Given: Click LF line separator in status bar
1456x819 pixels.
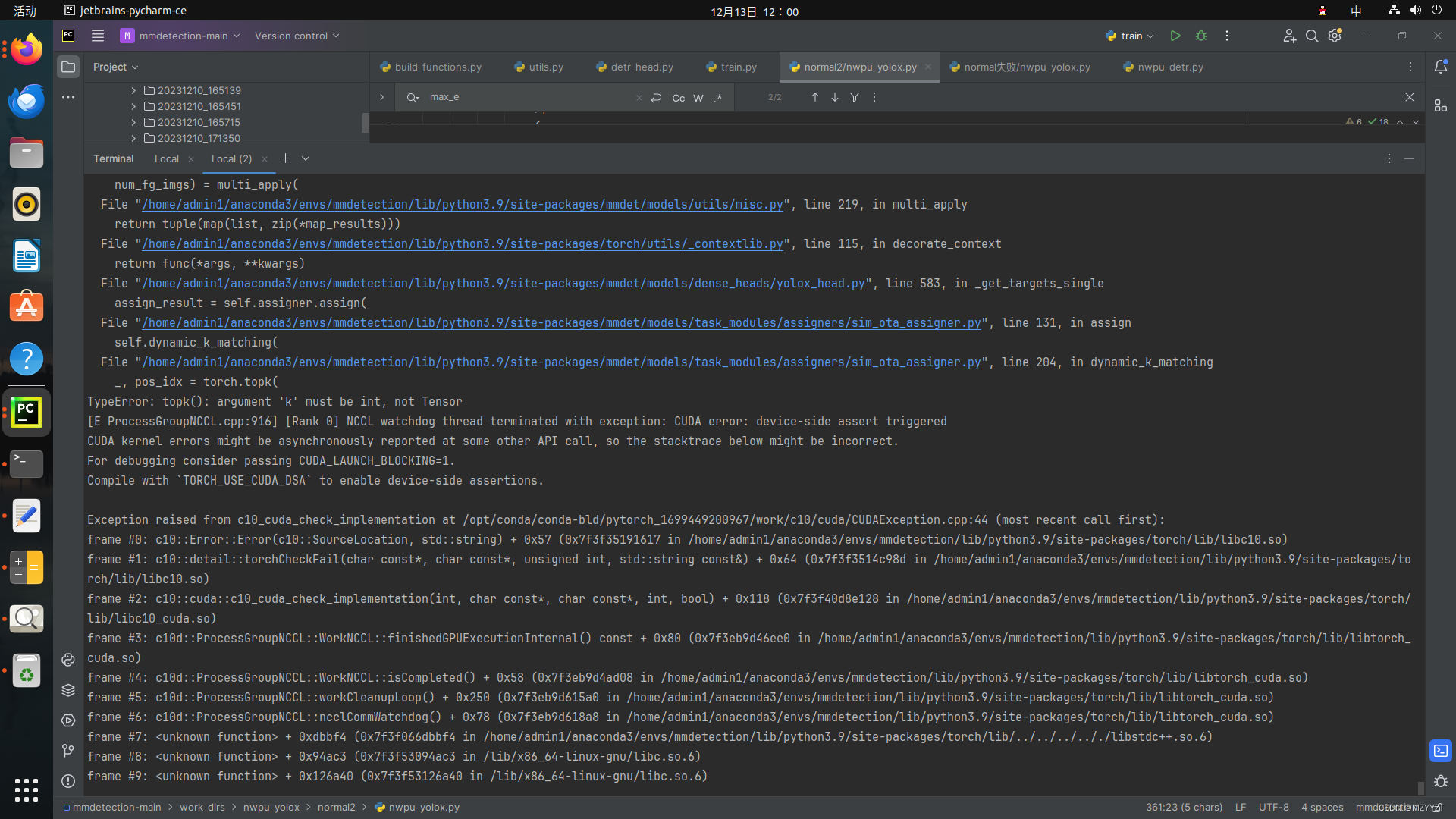Looking at the screenshot, I should pyautogui.click(x=1241, y=808).
